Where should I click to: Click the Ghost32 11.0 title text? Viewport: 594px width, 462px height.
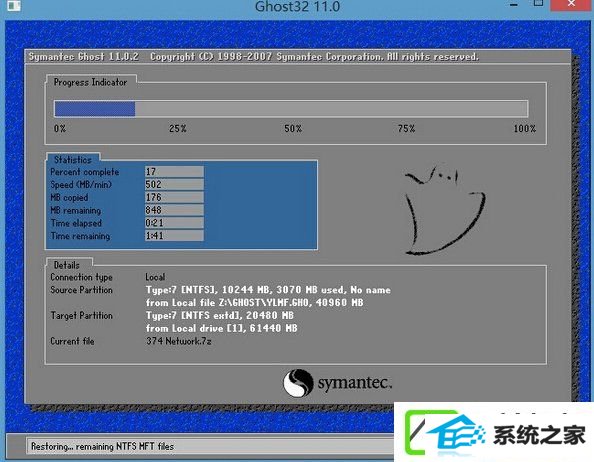[x=297, y=6]
